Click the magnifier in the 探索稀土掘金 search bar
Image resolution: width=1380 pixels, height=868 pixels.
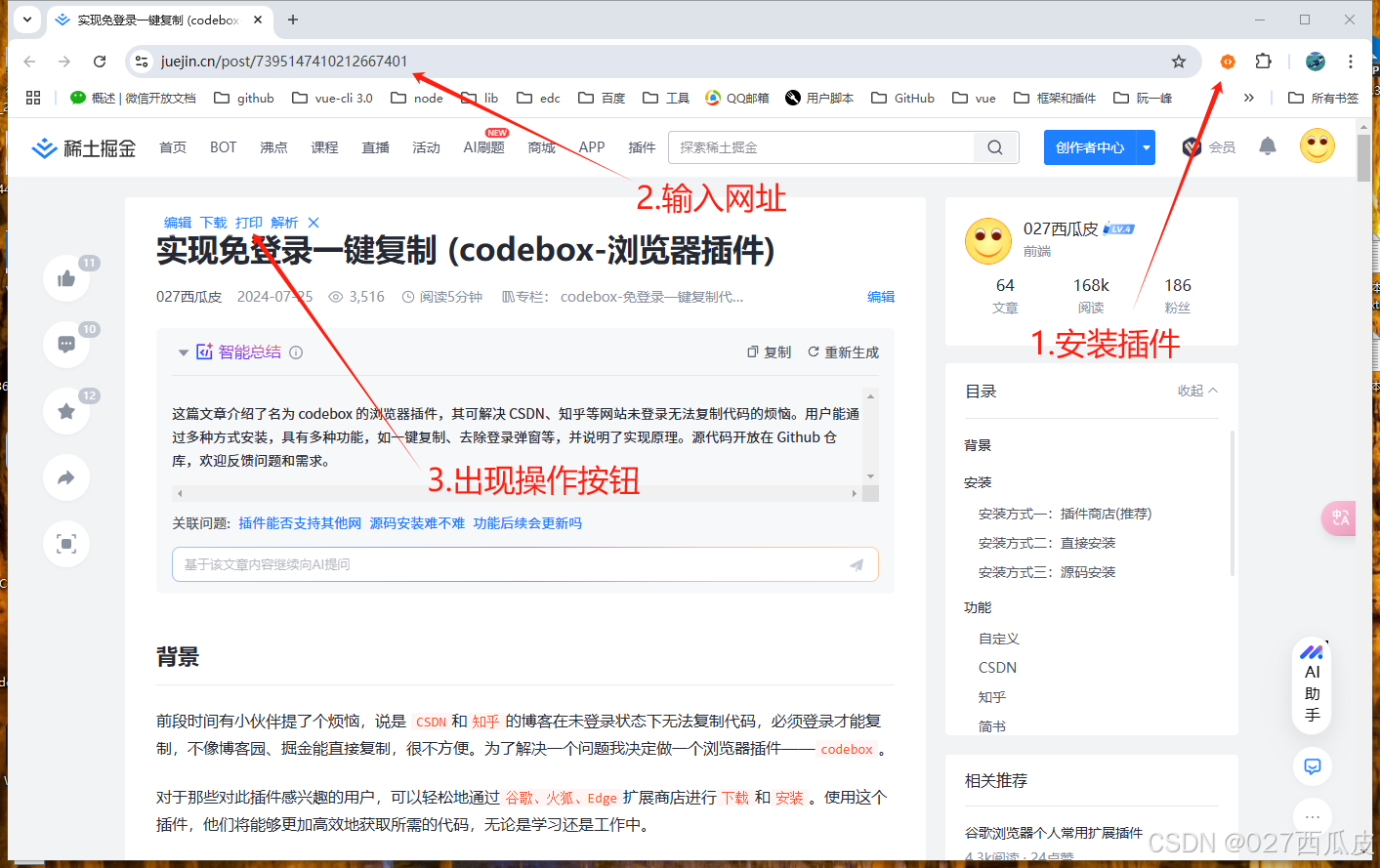(x=994, y=146)
